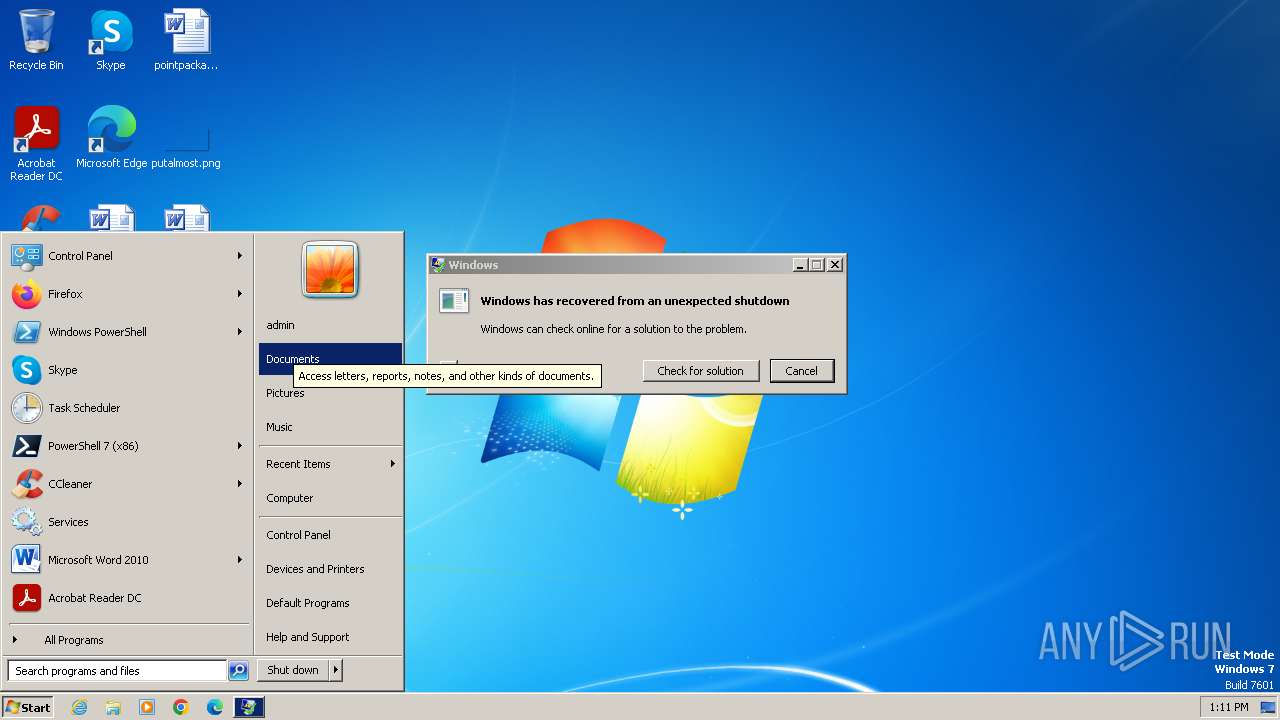This screenshot has height=720, width=1280.
Task: Open Windows PowerShell from the Start menu
Action: (x=127, y=332)
